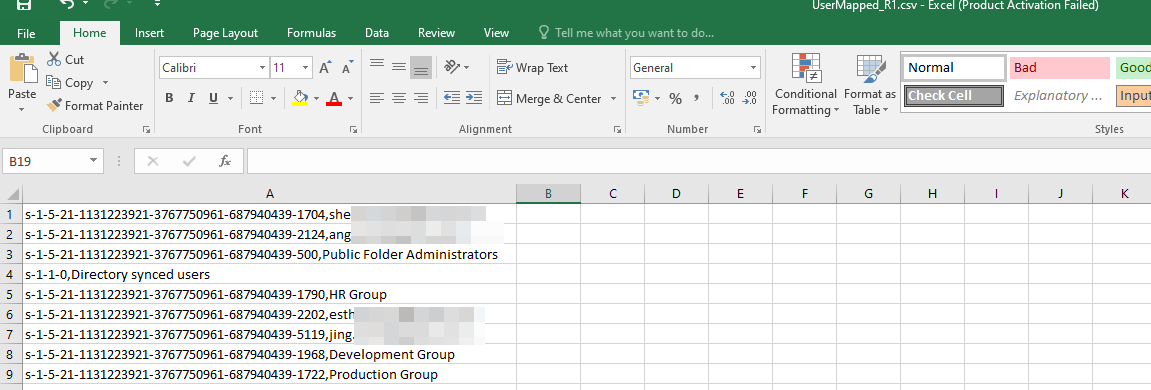
Task: Open Alignment group dialog launcher
Action: [617, 129]
